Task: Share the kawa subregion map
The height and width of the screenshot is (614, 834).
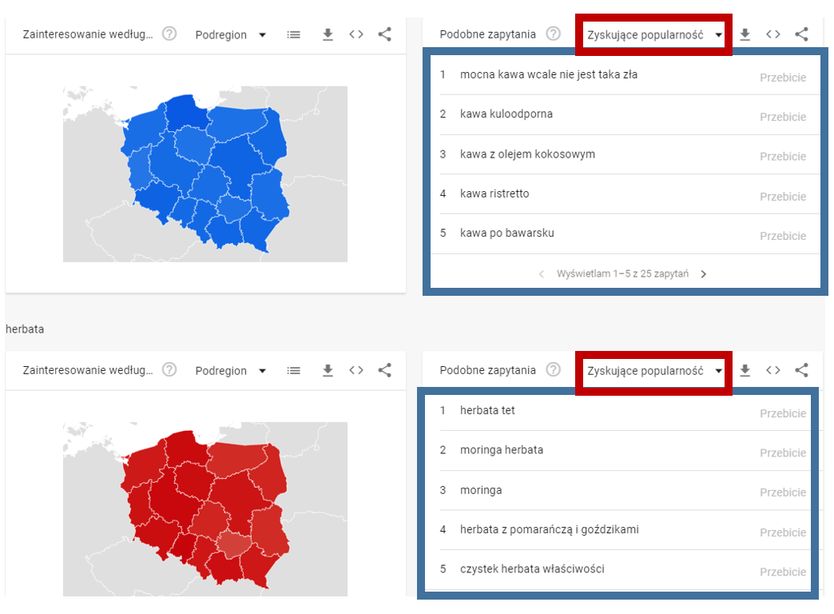Action: [384, 33]
